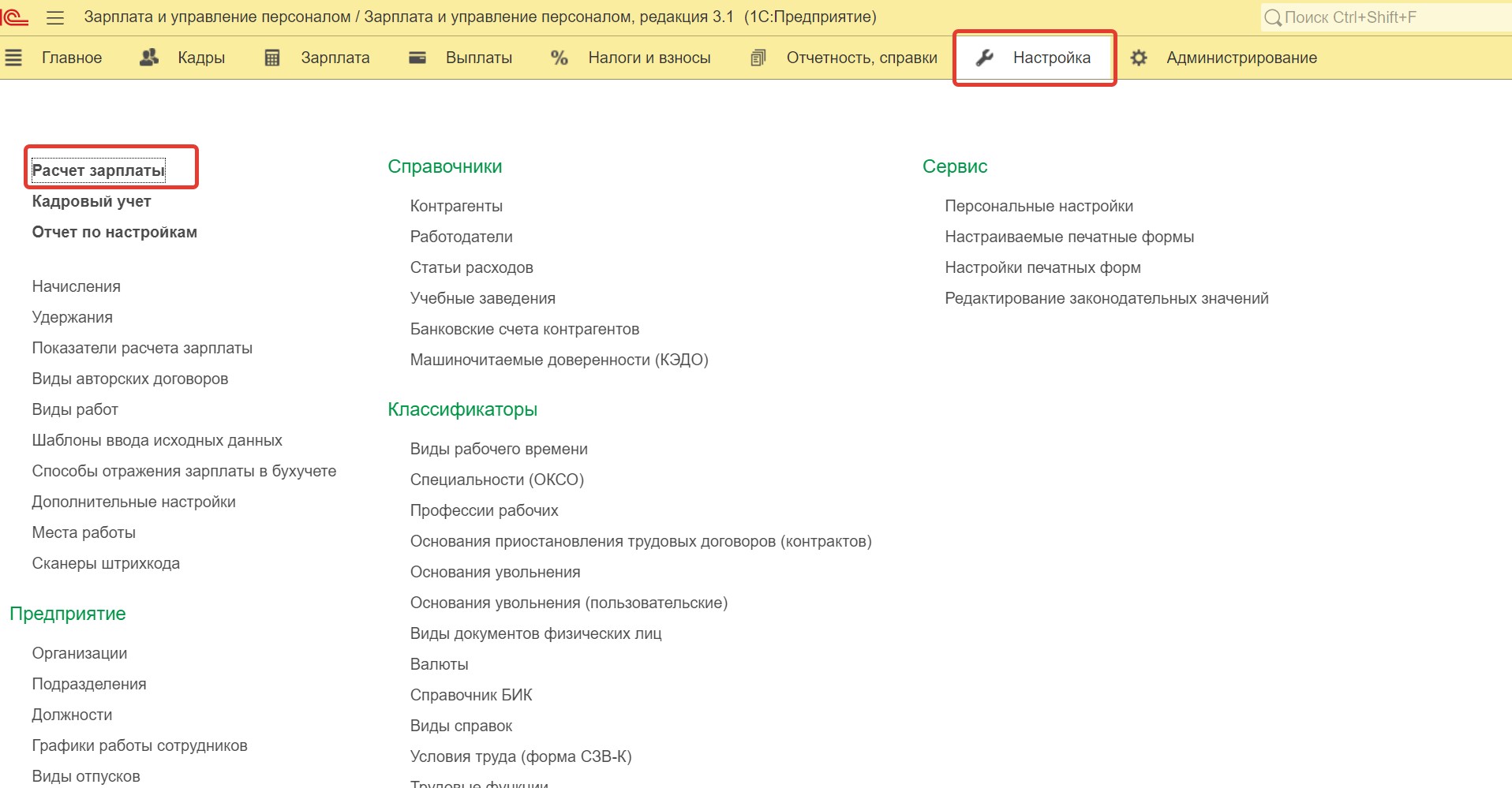Open Сканеры штрихкода

[x=106, y=563]
